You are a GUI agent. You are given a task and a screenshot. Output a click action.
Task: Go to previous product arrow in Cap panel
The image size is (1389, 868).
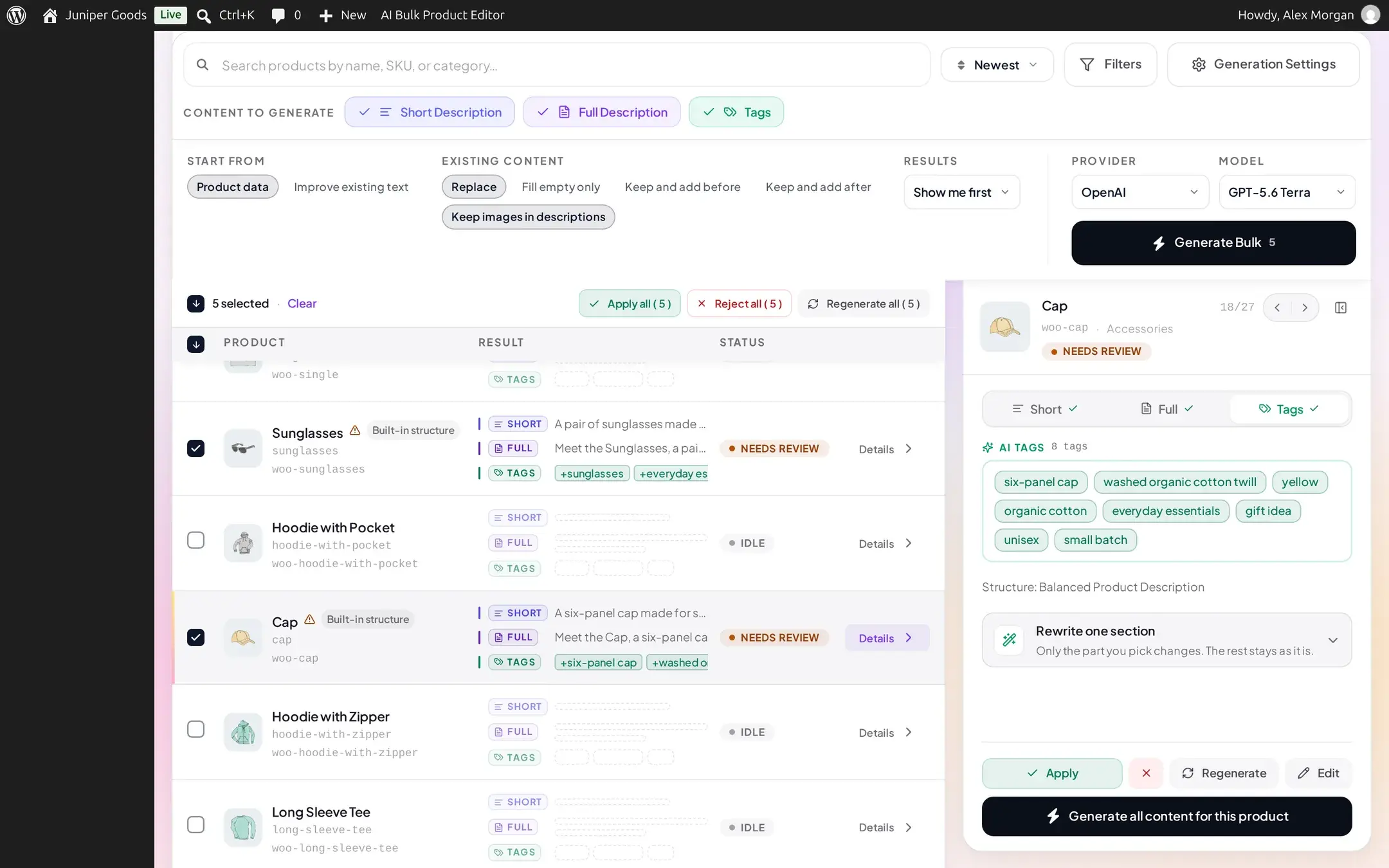(1277, 307)
